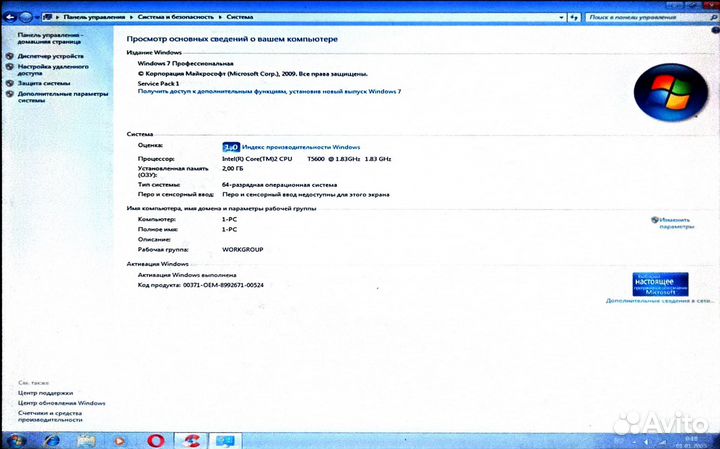Click the shield icon beside Защита системы
This screenshot has width=720, height=449.
coord(9,83)
